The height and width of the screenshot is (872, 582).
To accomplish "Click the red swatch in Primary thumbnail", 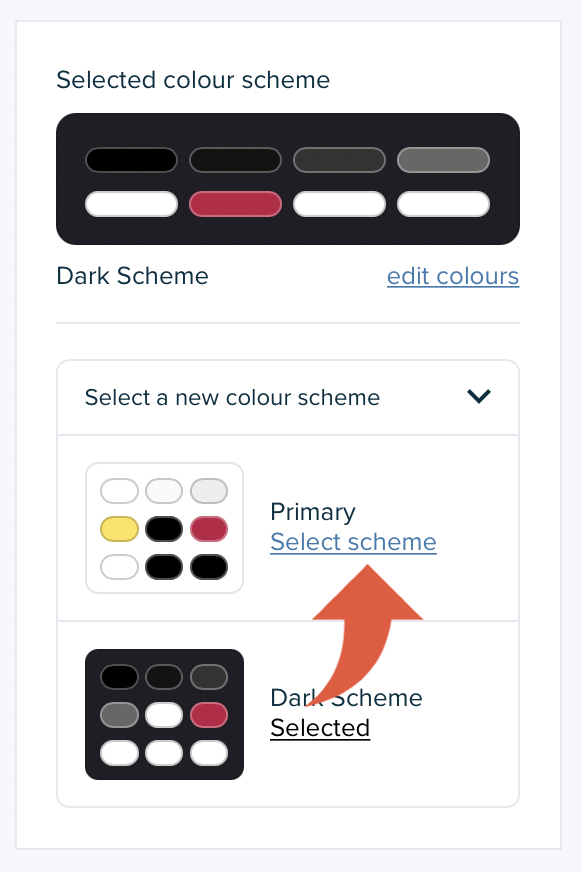I will [209, 529].
